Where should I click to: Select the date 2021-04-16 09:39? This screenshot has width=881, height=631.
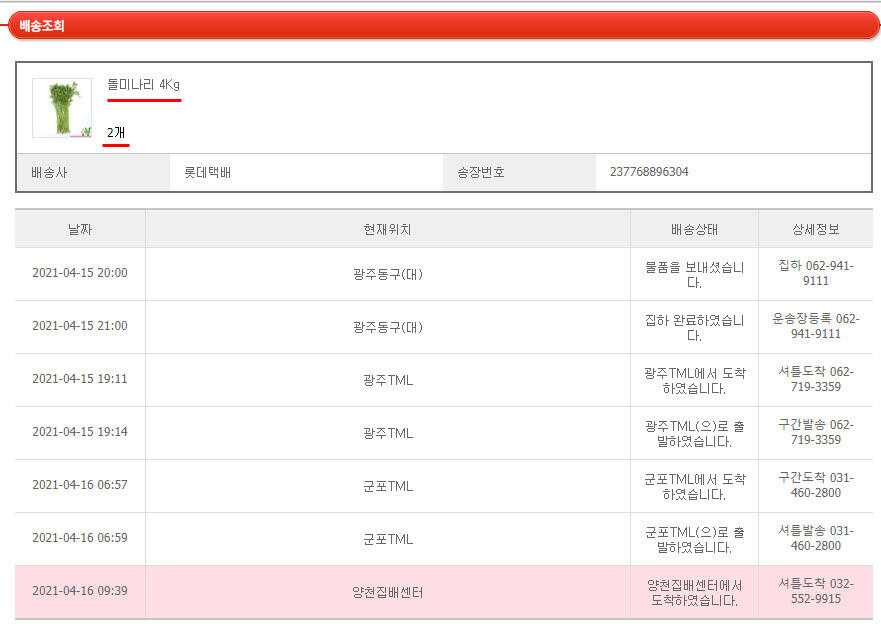80,591
